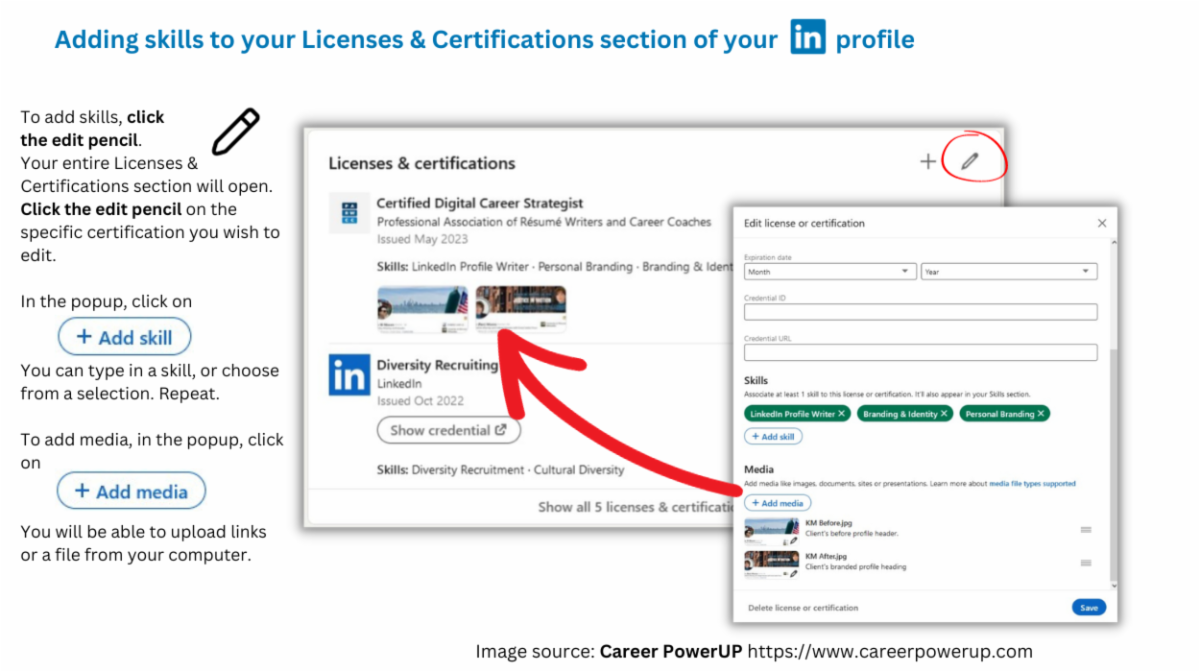Remove the LinkedIn Profile Writer skill tag
Image resolution: width=1200 pixels, height=672 pixels.
pyautogui.click(x=841, y=414)
